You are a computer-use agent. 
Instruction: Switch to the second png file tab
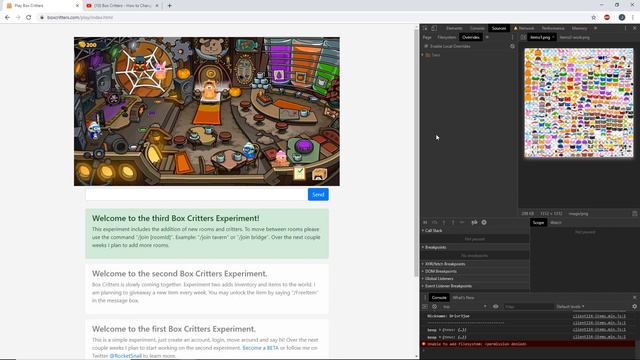(x=575, y=37)
